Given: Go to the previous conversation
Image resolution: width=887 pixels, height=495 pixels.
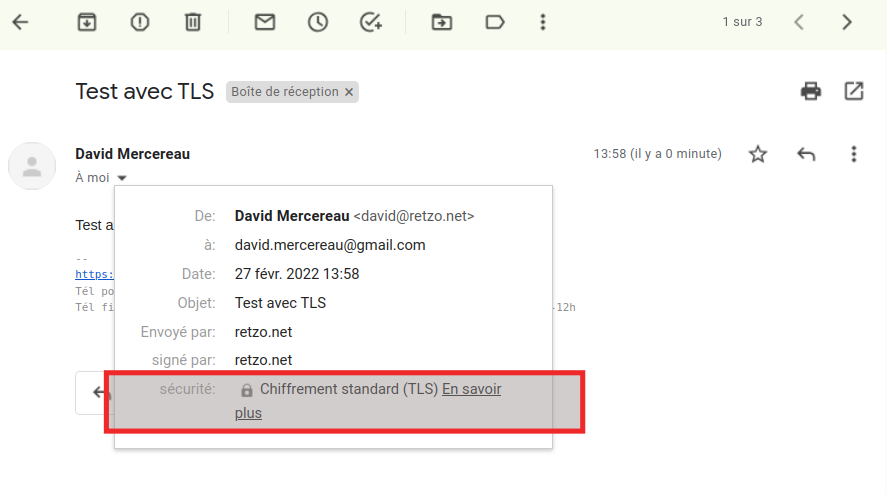Looking at the screenshot, I should [799, 22].
